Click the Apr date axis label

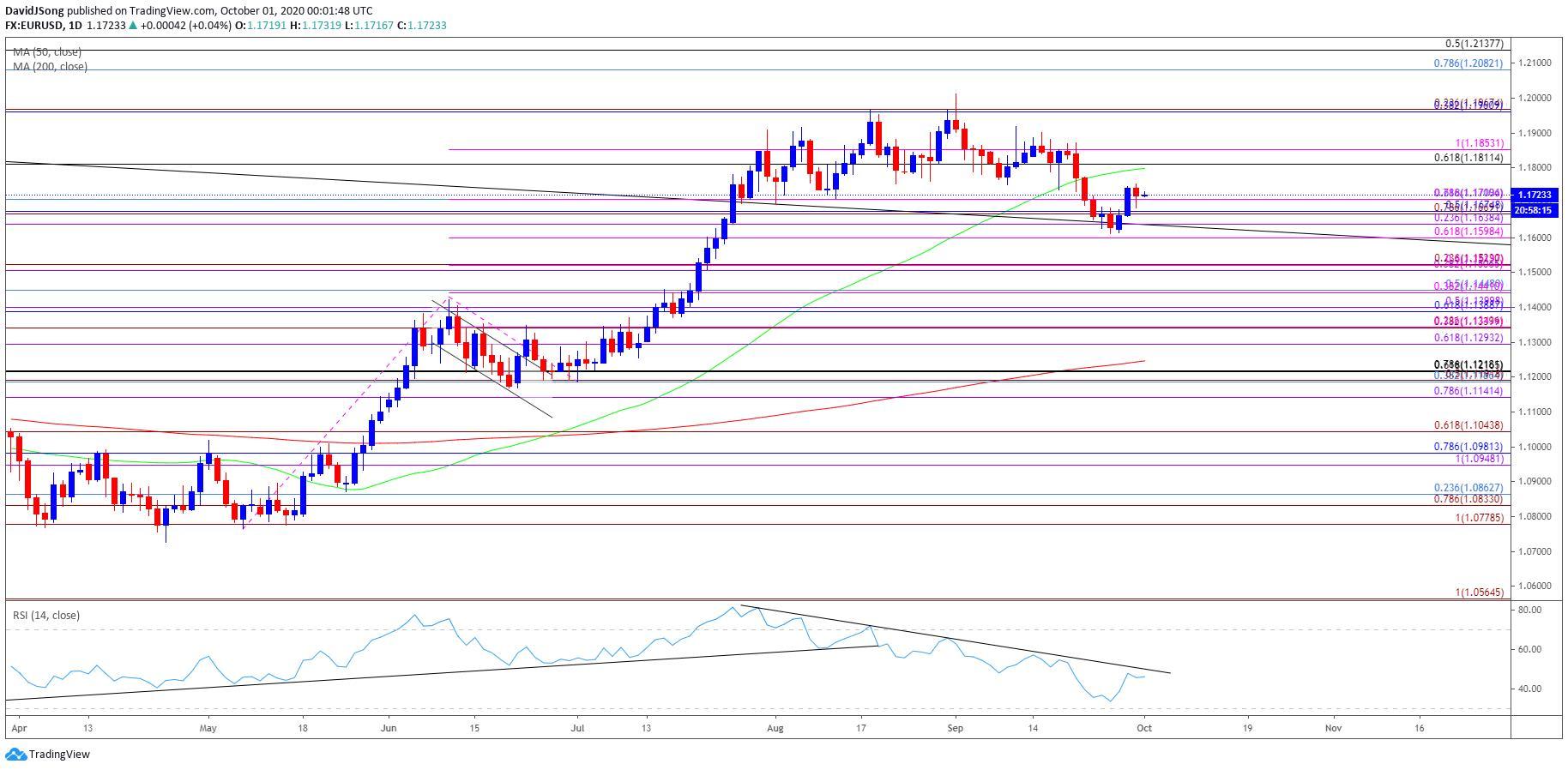(19, 728)
